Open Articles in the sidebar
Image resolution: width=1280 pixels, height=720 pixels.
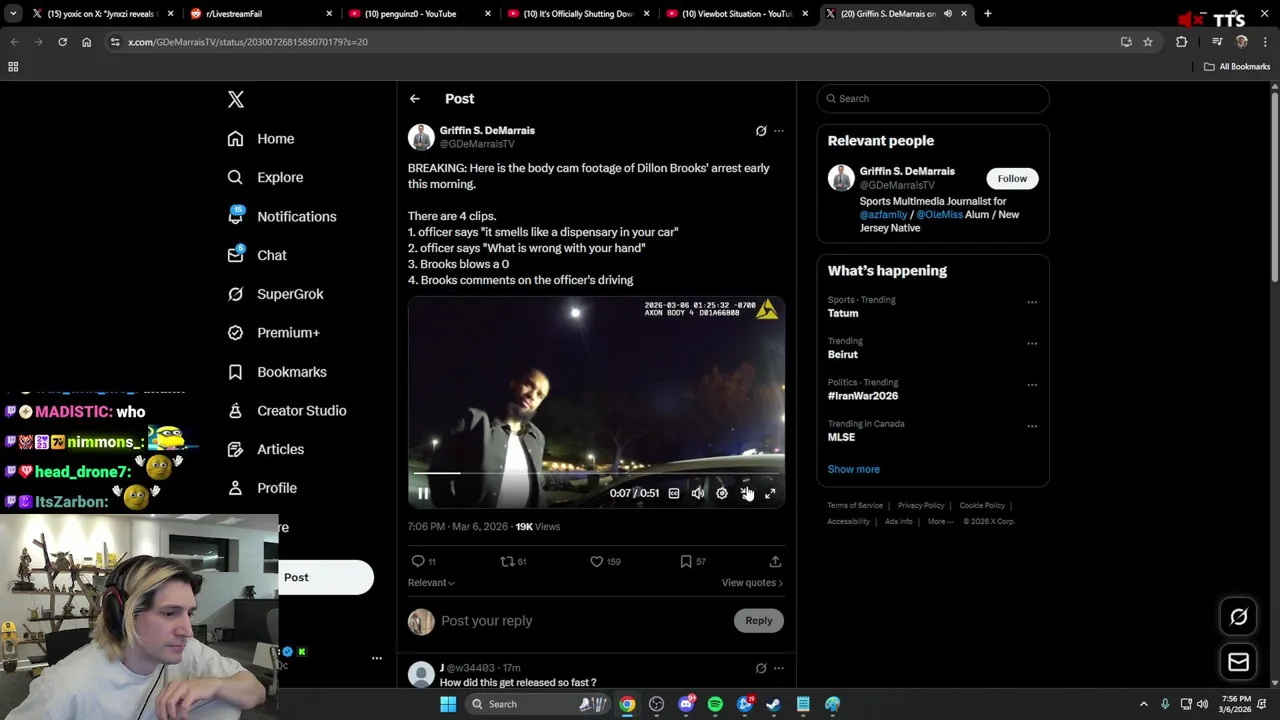pyautogui.click(x=265, y=449)
